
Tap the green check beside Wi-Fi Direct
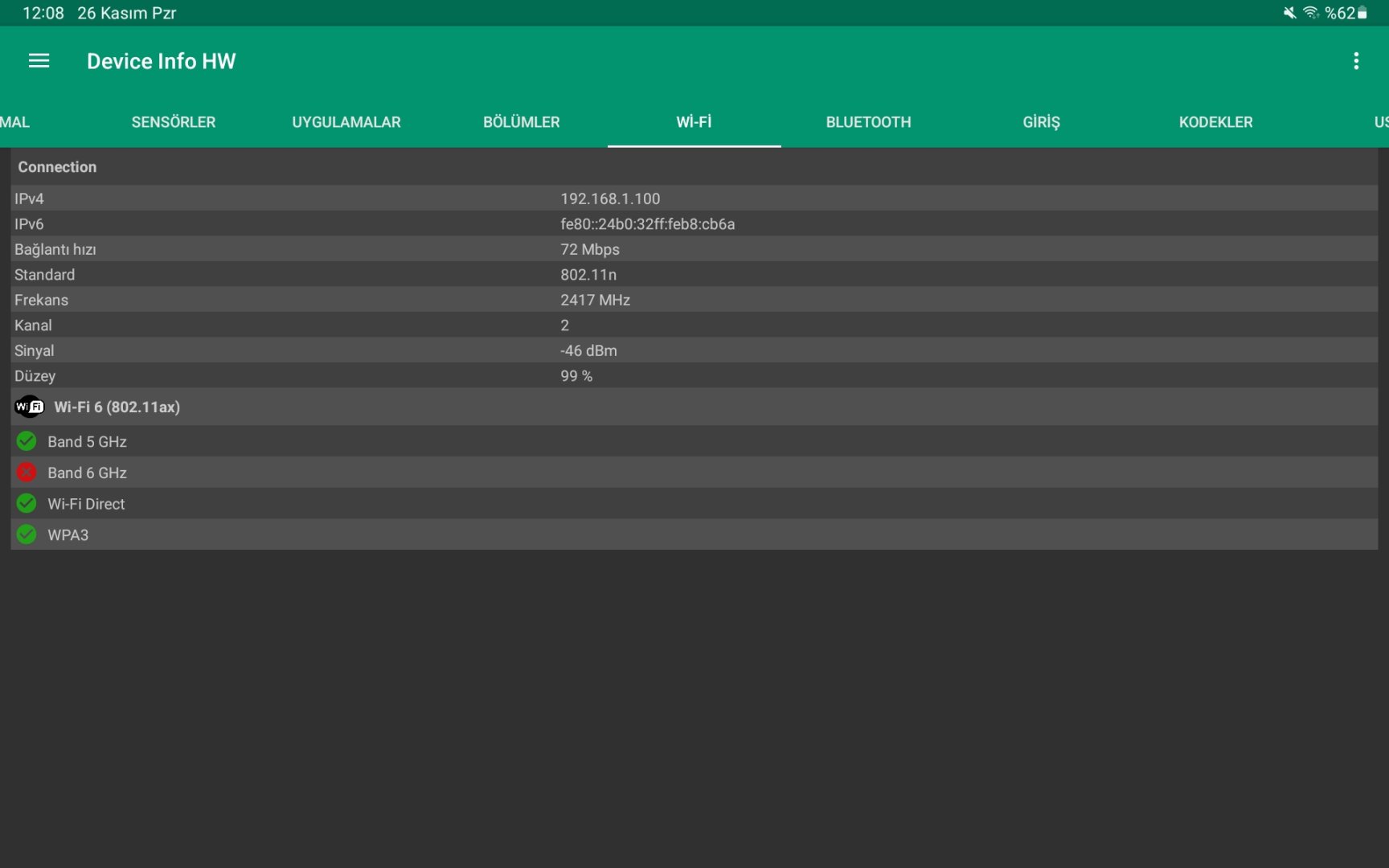27,504
